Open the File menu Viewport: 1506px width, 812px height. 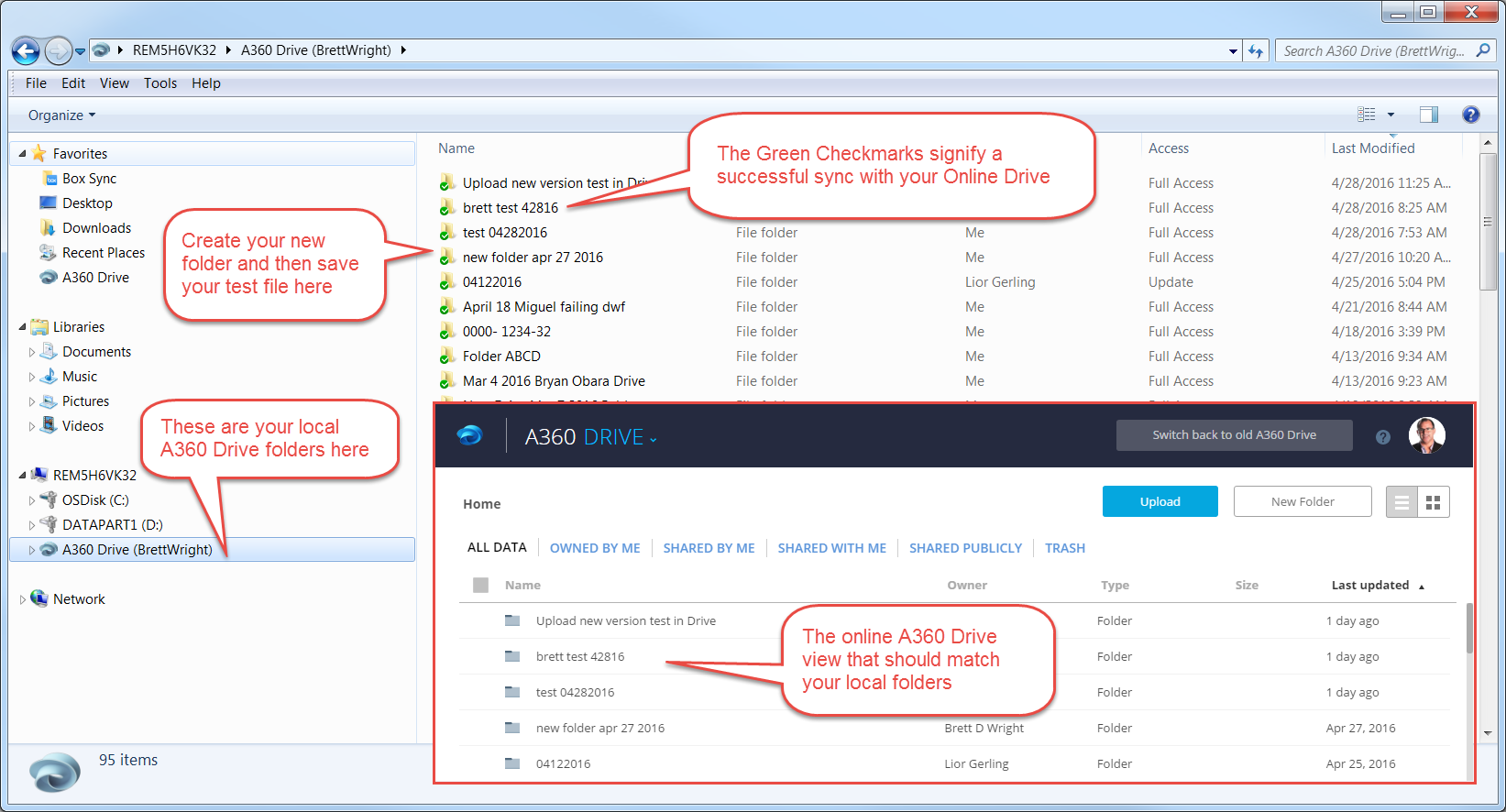[37, 82]
